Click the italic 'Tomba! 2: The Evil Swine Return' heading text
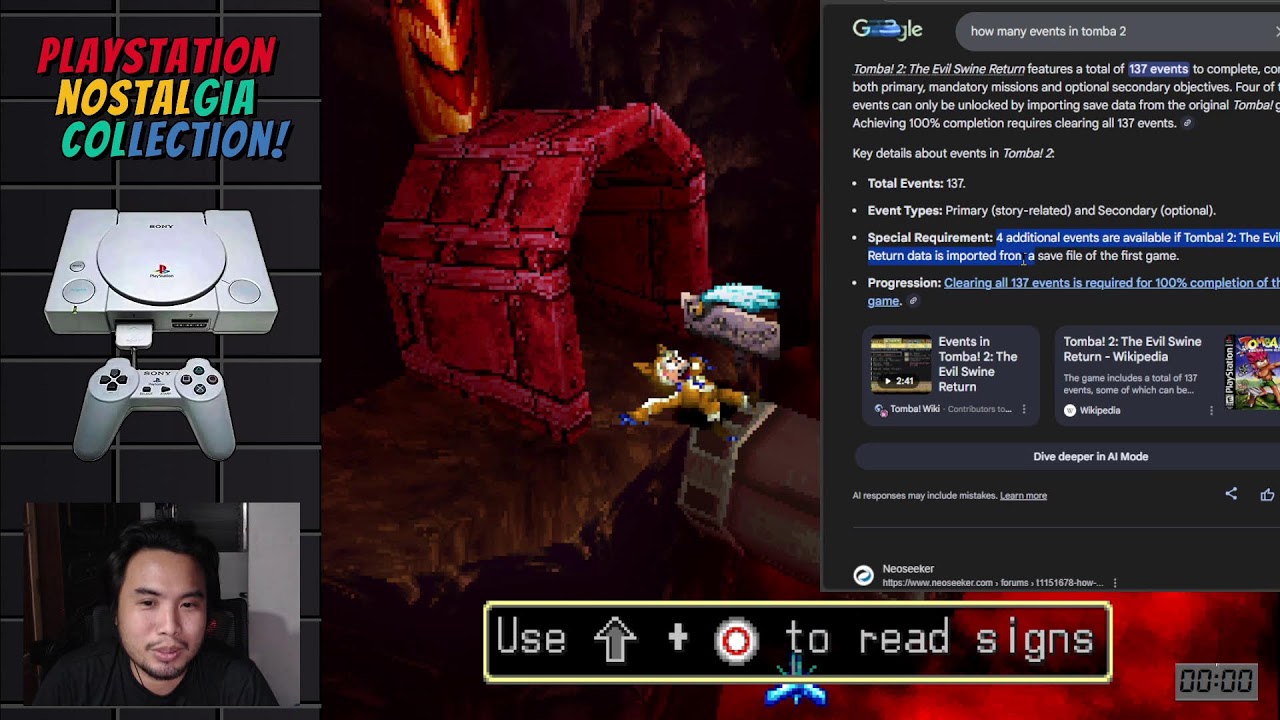 [x=939, y=69]
